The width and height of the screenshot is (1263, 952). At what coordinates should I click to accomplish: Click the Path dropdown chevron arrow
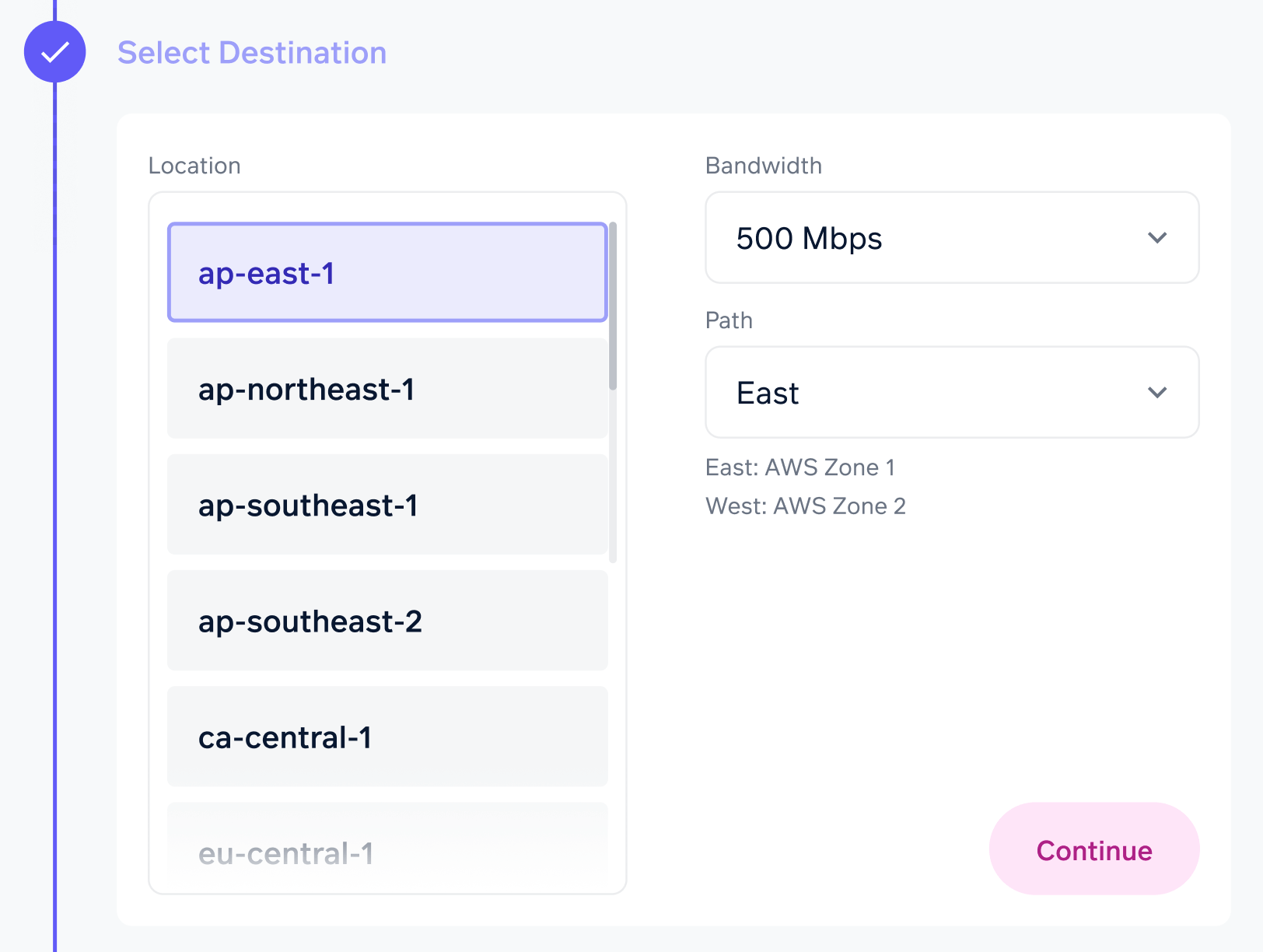pos(1157,393)
